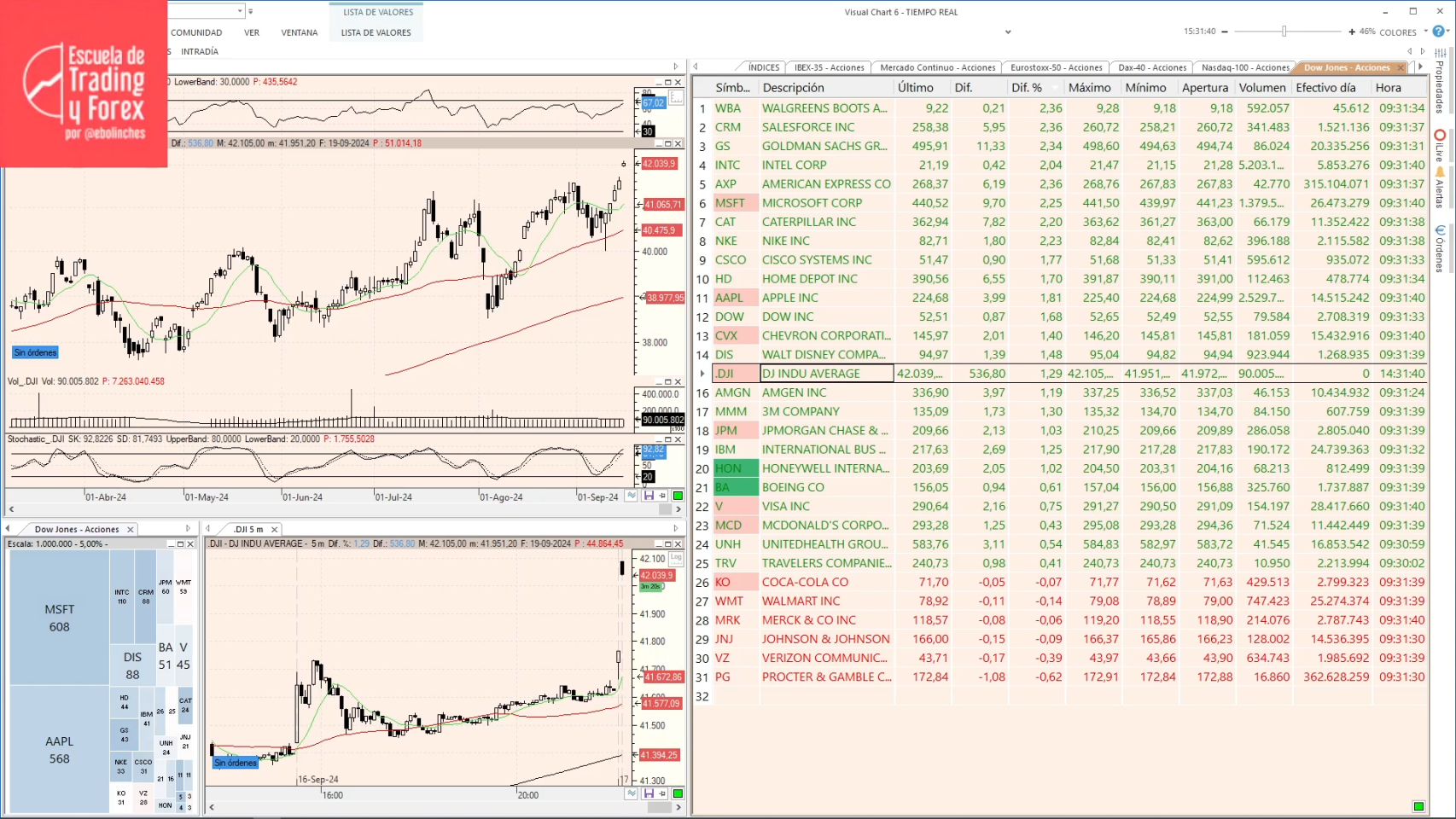
Task: Click the MSFT 608 heatmap tile
Action: tap(60, 618)
